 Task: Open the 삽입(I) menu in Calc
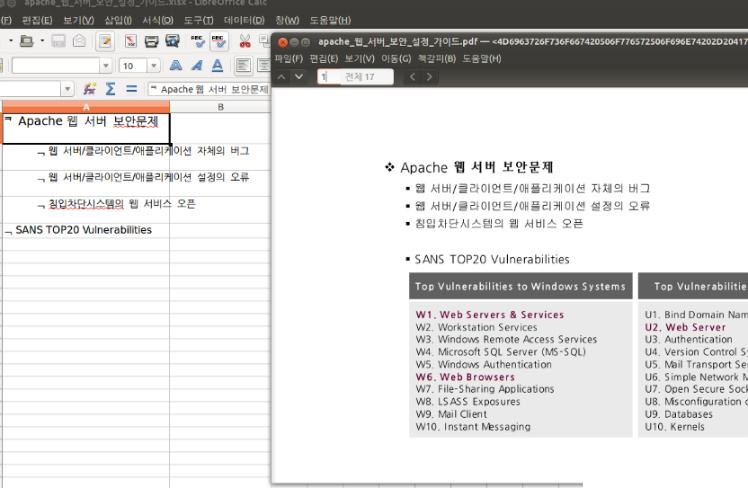[x=118, y=20]
